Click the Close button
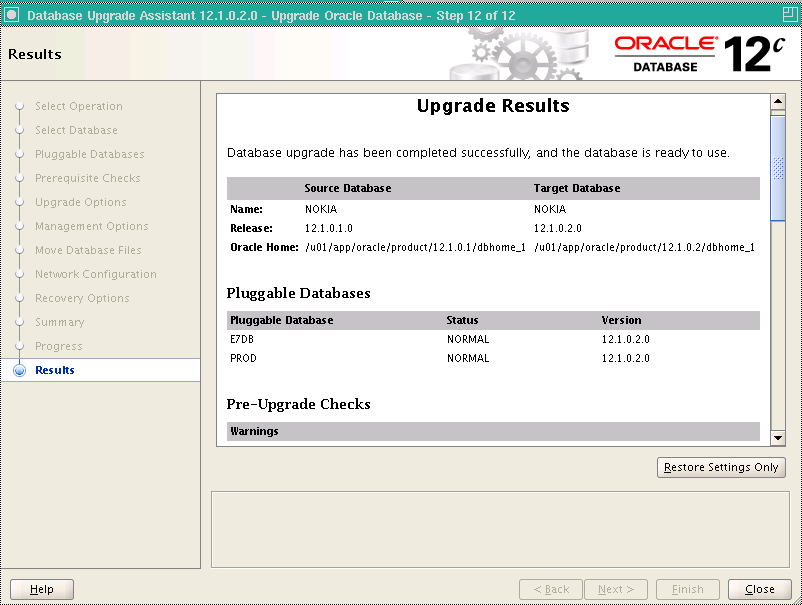Screen dimensions: 802x605 point(759,589)
